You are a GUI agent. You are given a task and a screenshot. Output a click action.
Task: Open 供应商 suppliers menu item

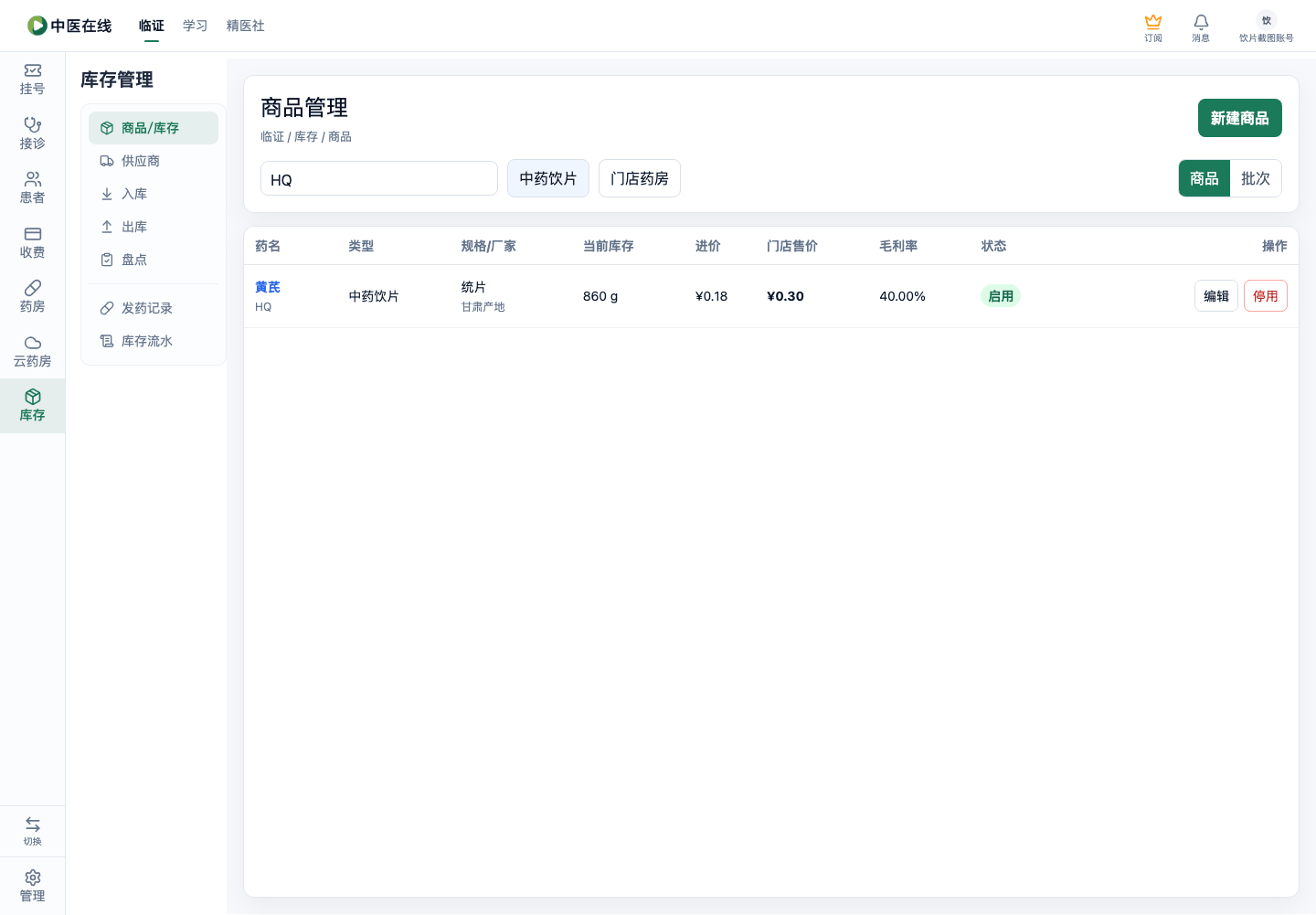(154, 161)
